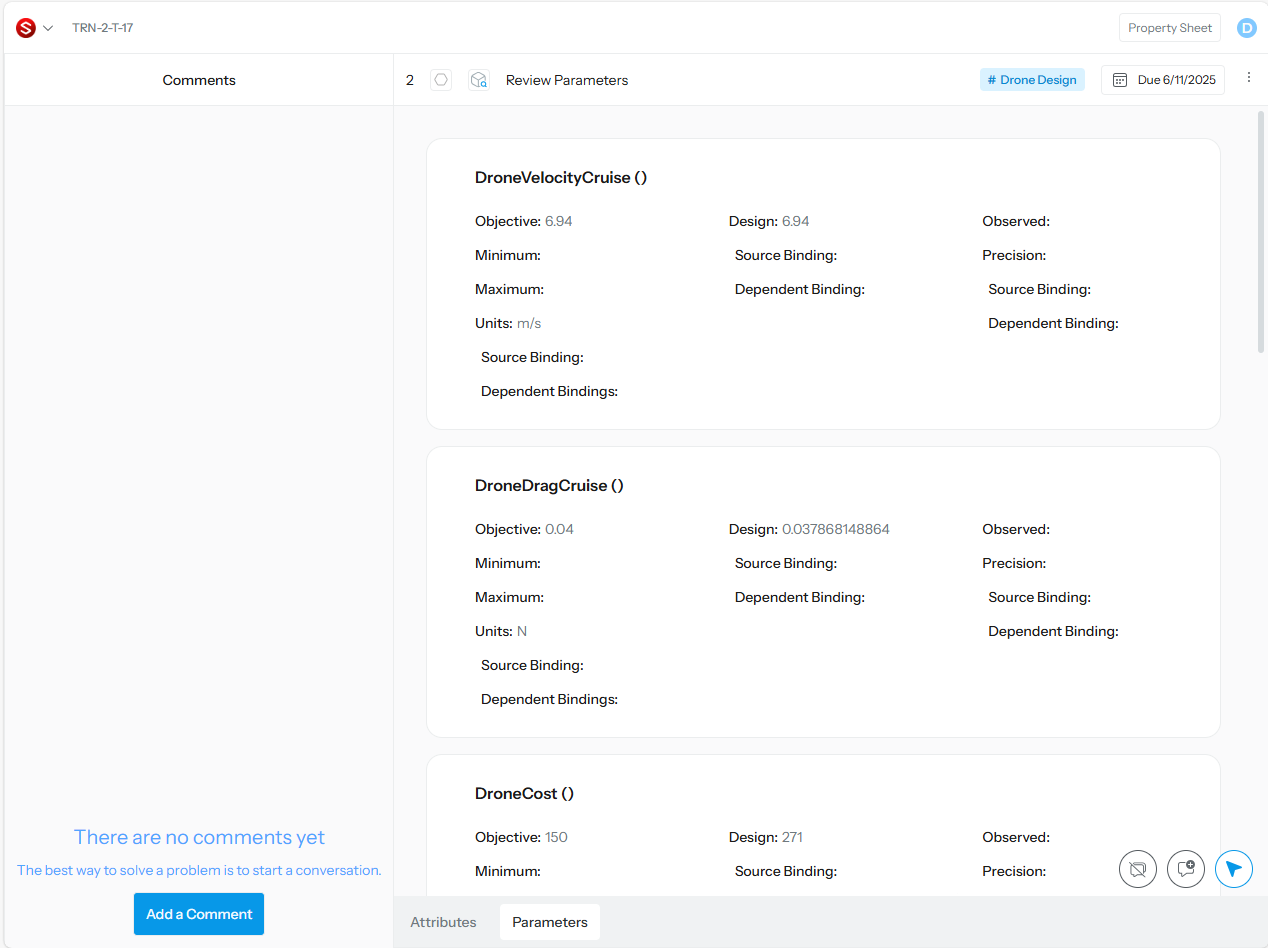
Task: Click the DroneDragCruise parameter heading
Action: 549,486
